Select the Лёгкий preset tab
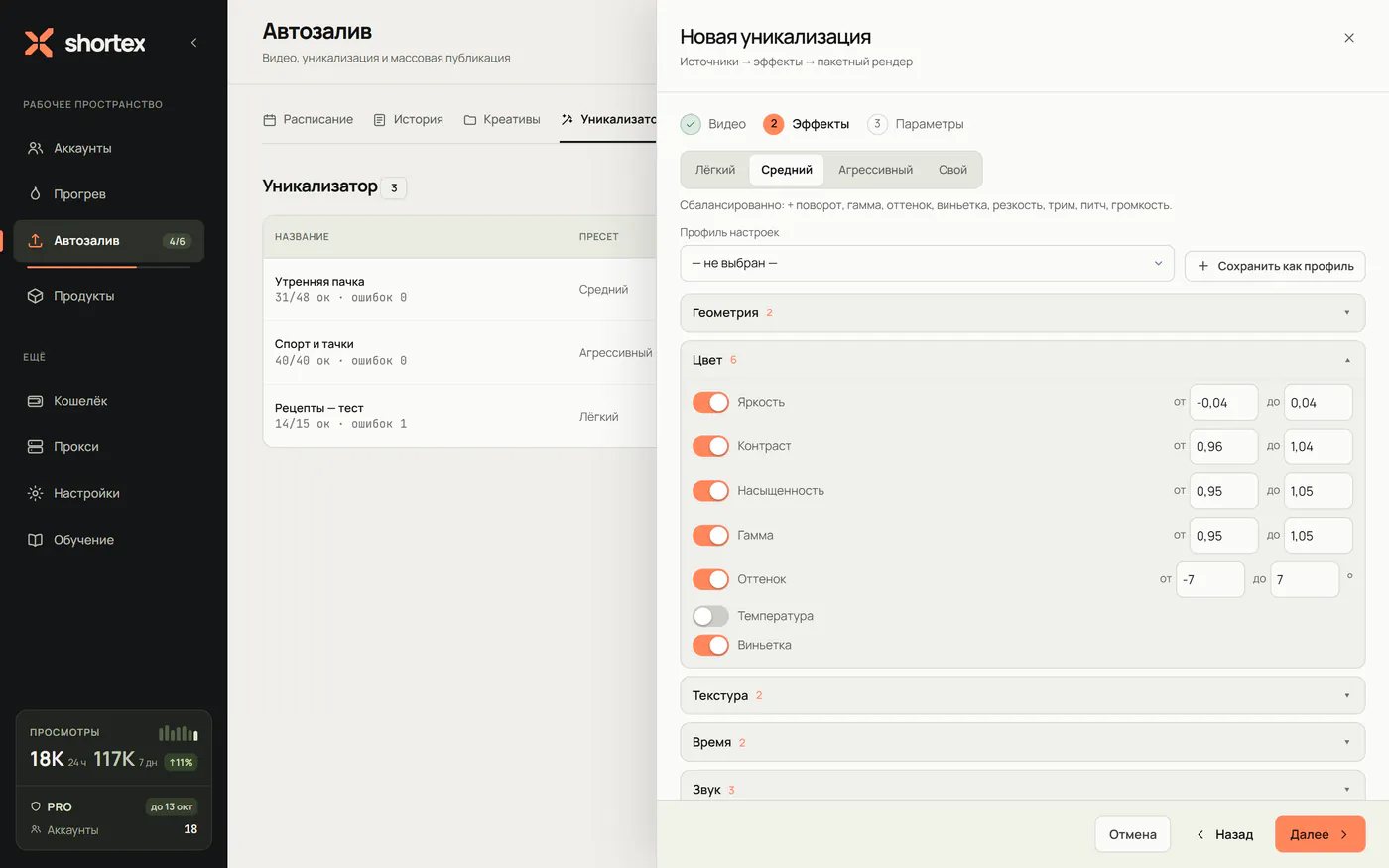 pos(715,170)
